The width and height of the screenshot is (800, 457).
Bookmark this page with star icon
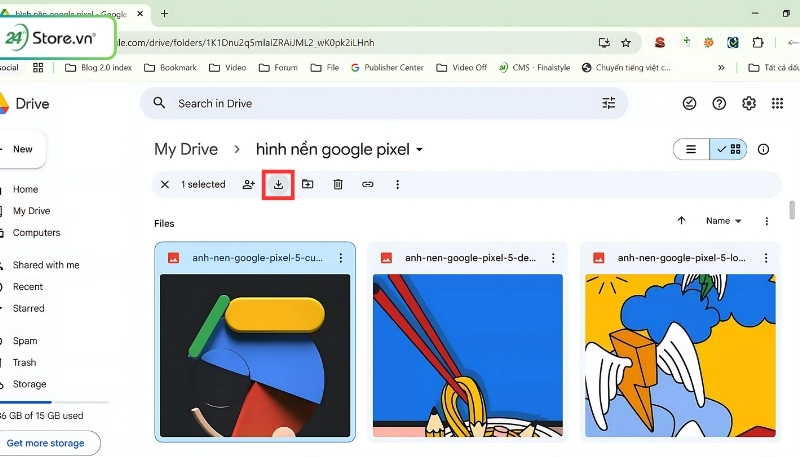[626, 43]
